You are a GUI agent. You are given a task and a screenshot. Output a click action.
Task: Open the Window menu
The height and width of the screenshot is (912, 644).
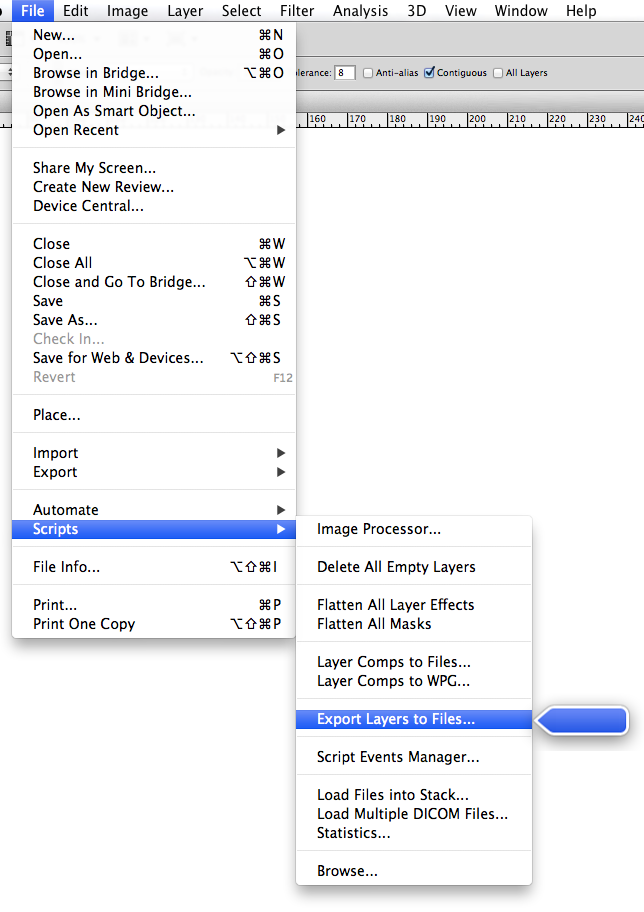(521, 10)
